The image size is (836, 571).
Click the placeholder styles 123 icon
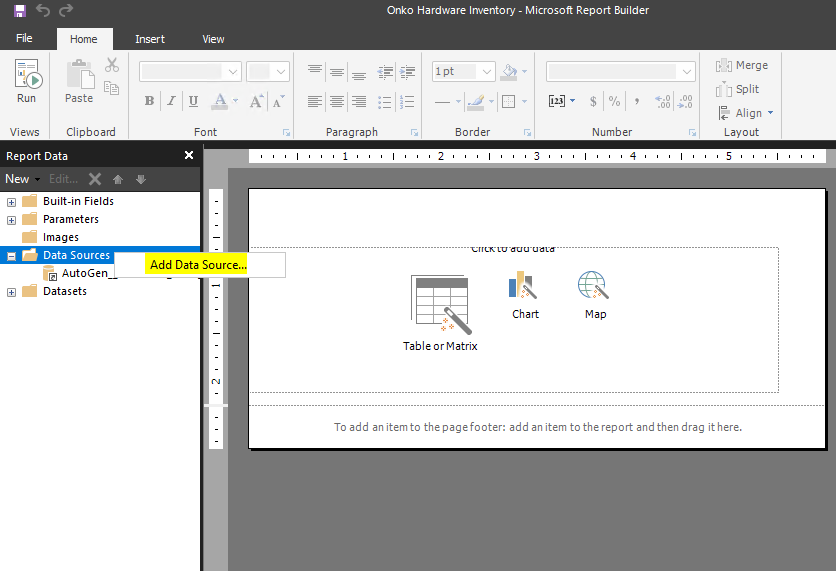point(557,101)
